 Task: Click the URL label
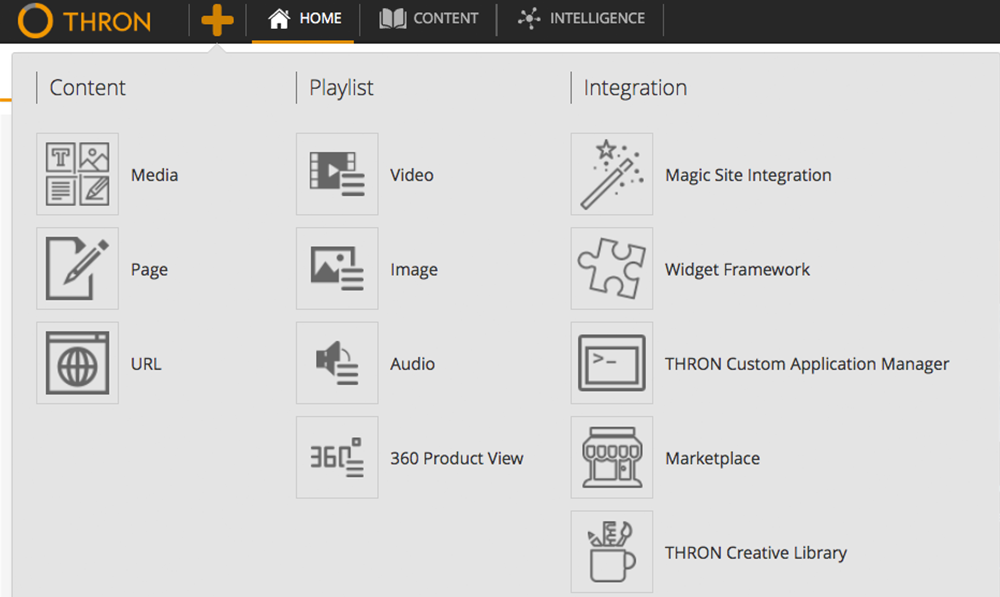point(146,364)
